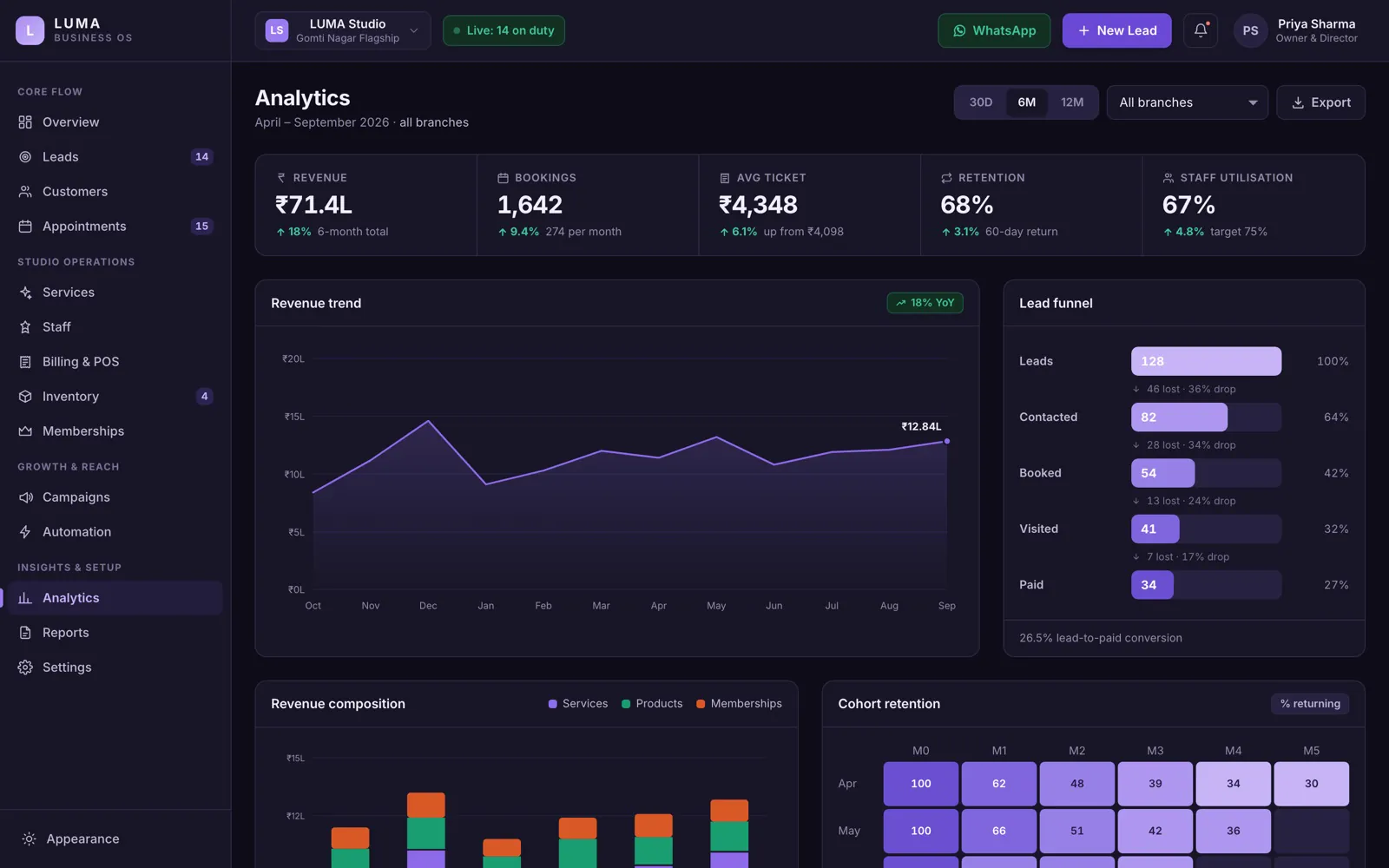Image resolution: width=1389 pixels, height=868 pixels.
Task: Click the LS studio badge icon
Action: pos(277,30)
